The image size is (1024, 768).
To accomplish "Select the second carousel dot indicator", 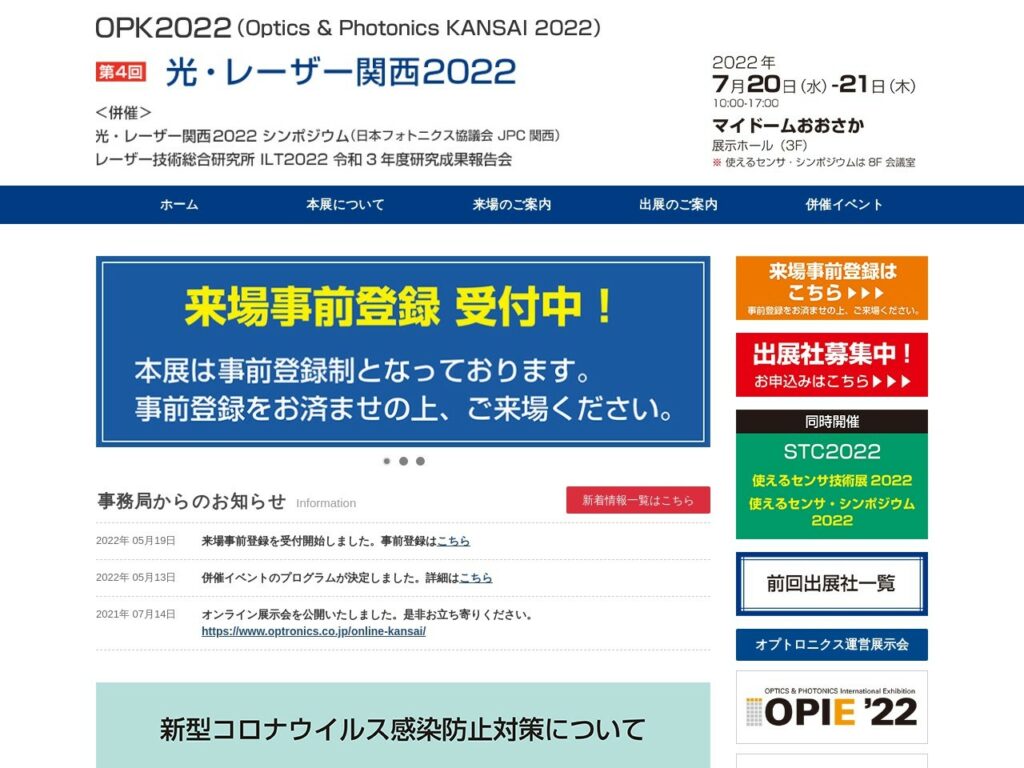I will (404, 461).
